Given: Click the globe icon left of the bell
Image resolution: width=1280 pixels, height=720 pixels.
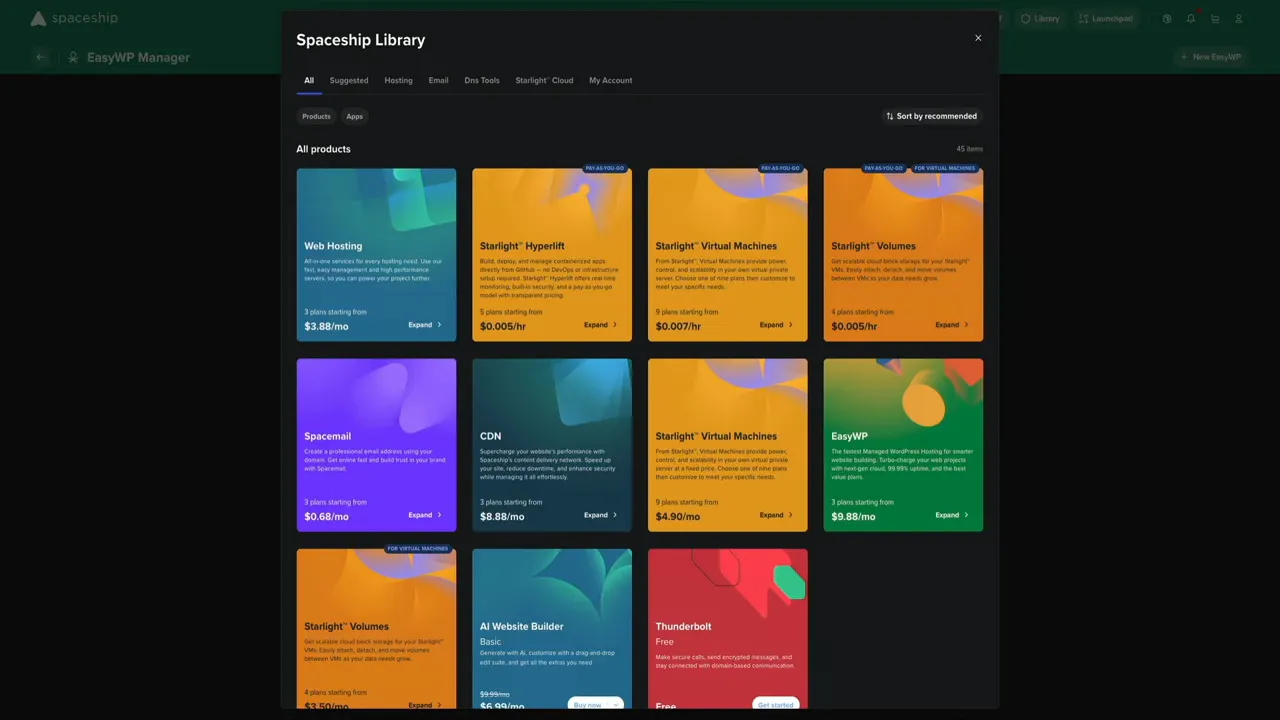Looking at the screenshot, I should [x=1166, y=18].
